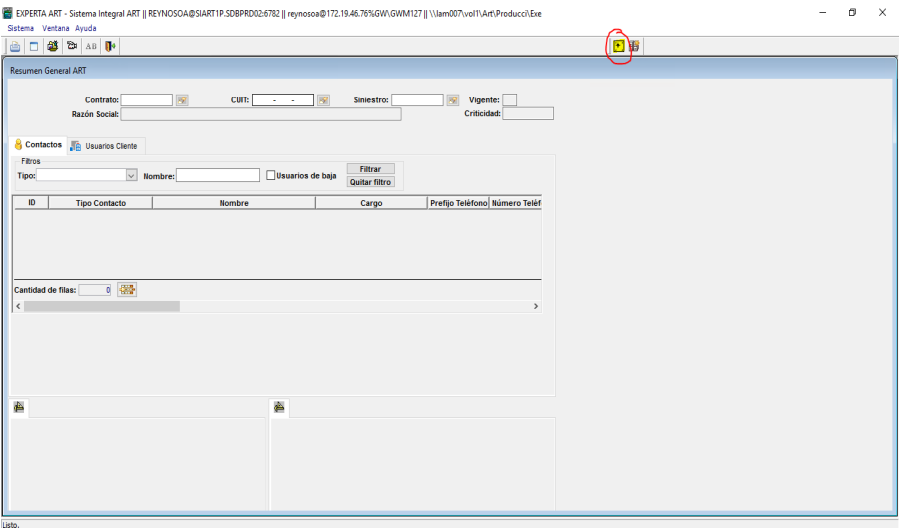The height and width of the screenshot is (531, 902).
Task: Click the printer icon in the toolbar
Action: pos(16,46)
